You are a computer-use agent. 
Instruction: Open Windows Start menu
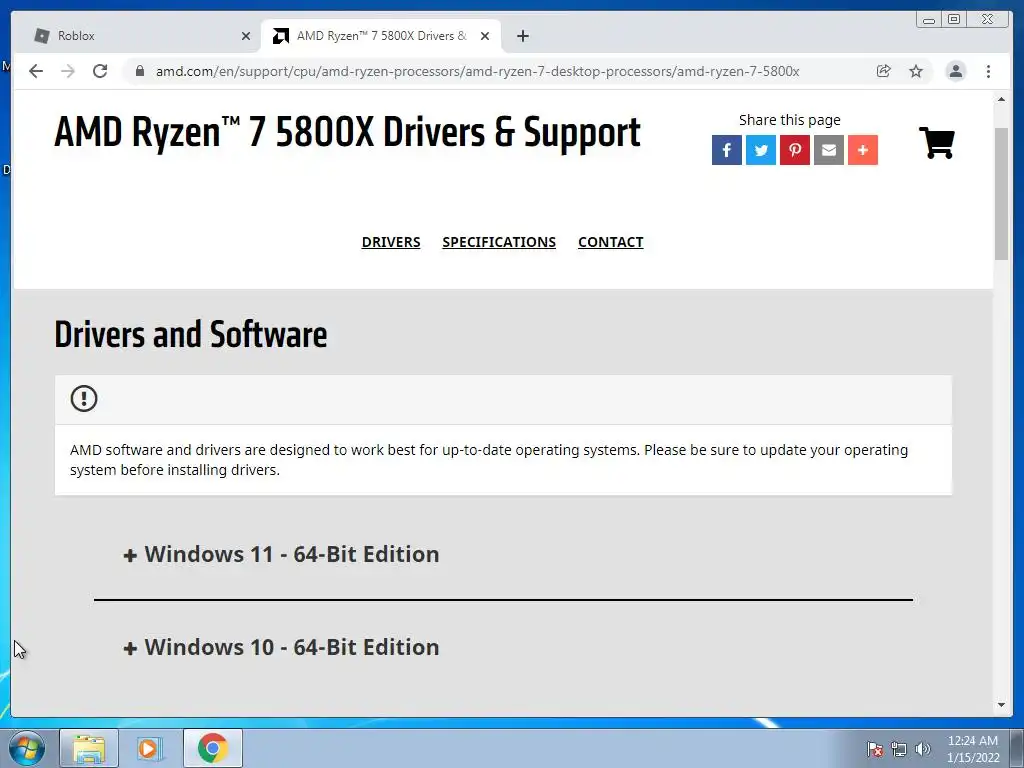(x=27, y=748)
